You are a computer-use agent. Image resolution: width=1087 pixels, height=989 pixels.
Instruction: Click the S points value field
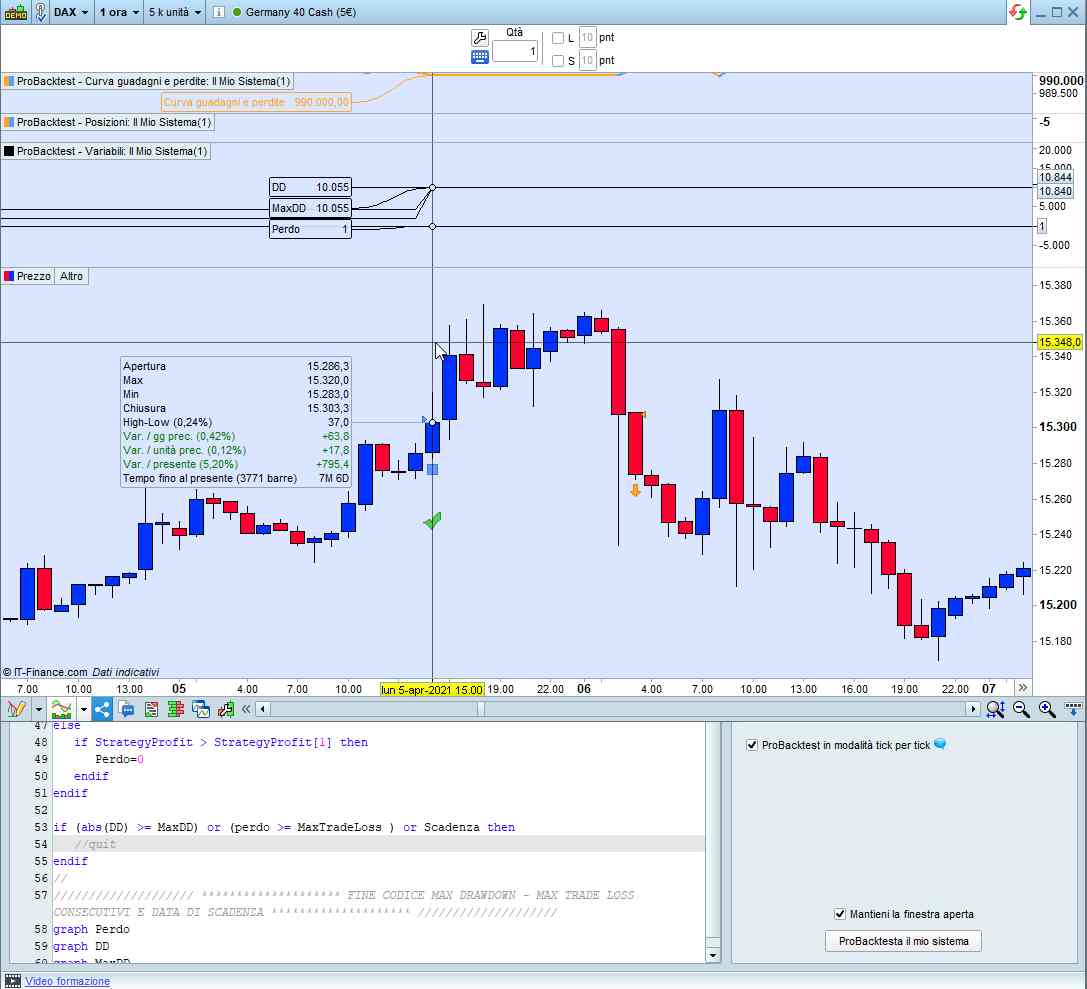click(587, 60)
